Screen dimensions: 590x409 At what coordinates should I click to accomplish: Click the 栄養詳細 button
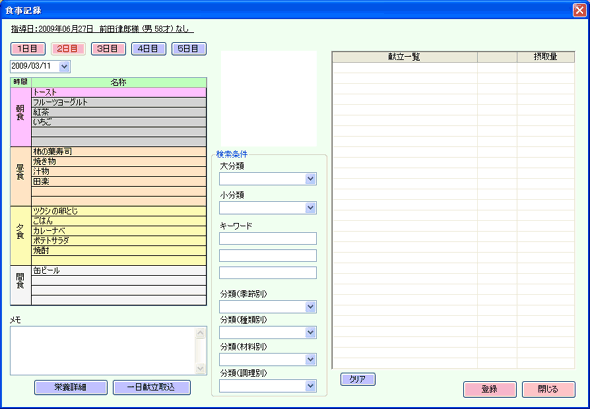tap(71, 387)
